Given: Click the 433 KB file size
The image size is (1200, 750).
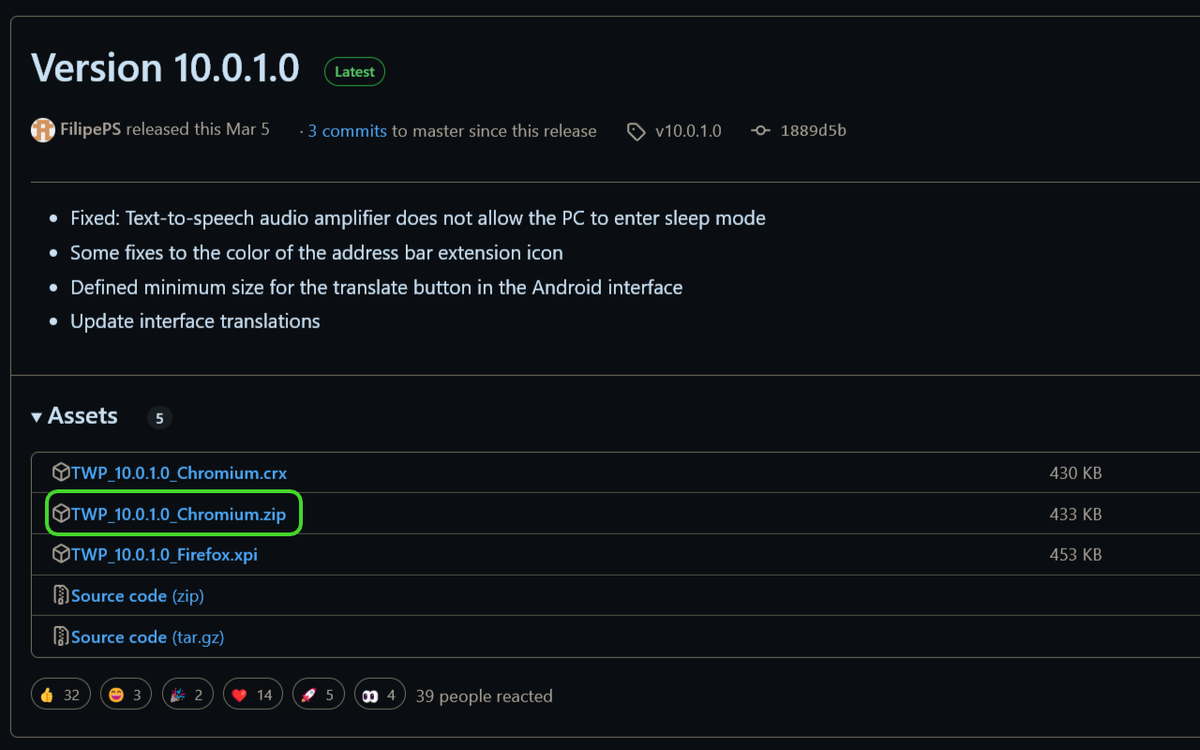Looking at the screenshot, I should pyautogui.click(x=1075, y=514).
